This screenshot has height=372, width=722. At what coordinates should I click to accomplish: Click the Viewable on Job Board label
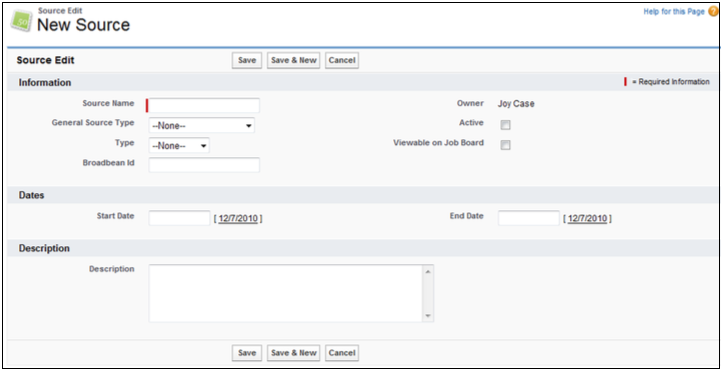tap(438, 143)
